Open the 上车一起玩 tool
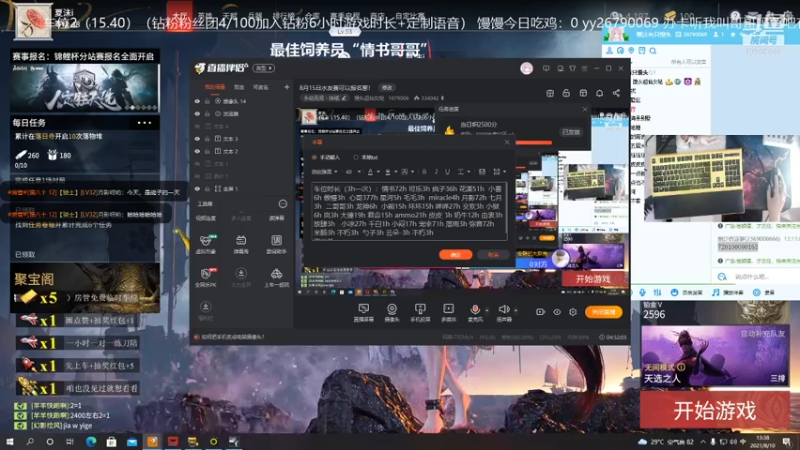 (276, 277)
